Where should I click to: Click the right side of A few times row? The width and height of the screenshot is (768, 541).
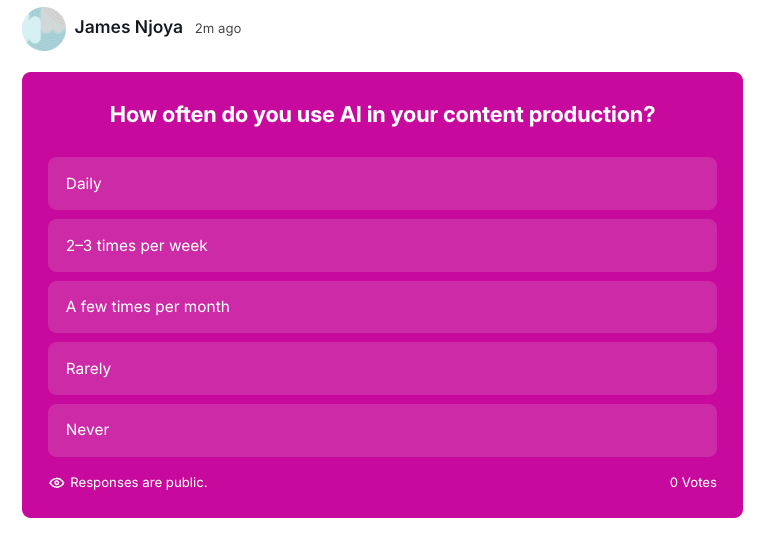690,307
